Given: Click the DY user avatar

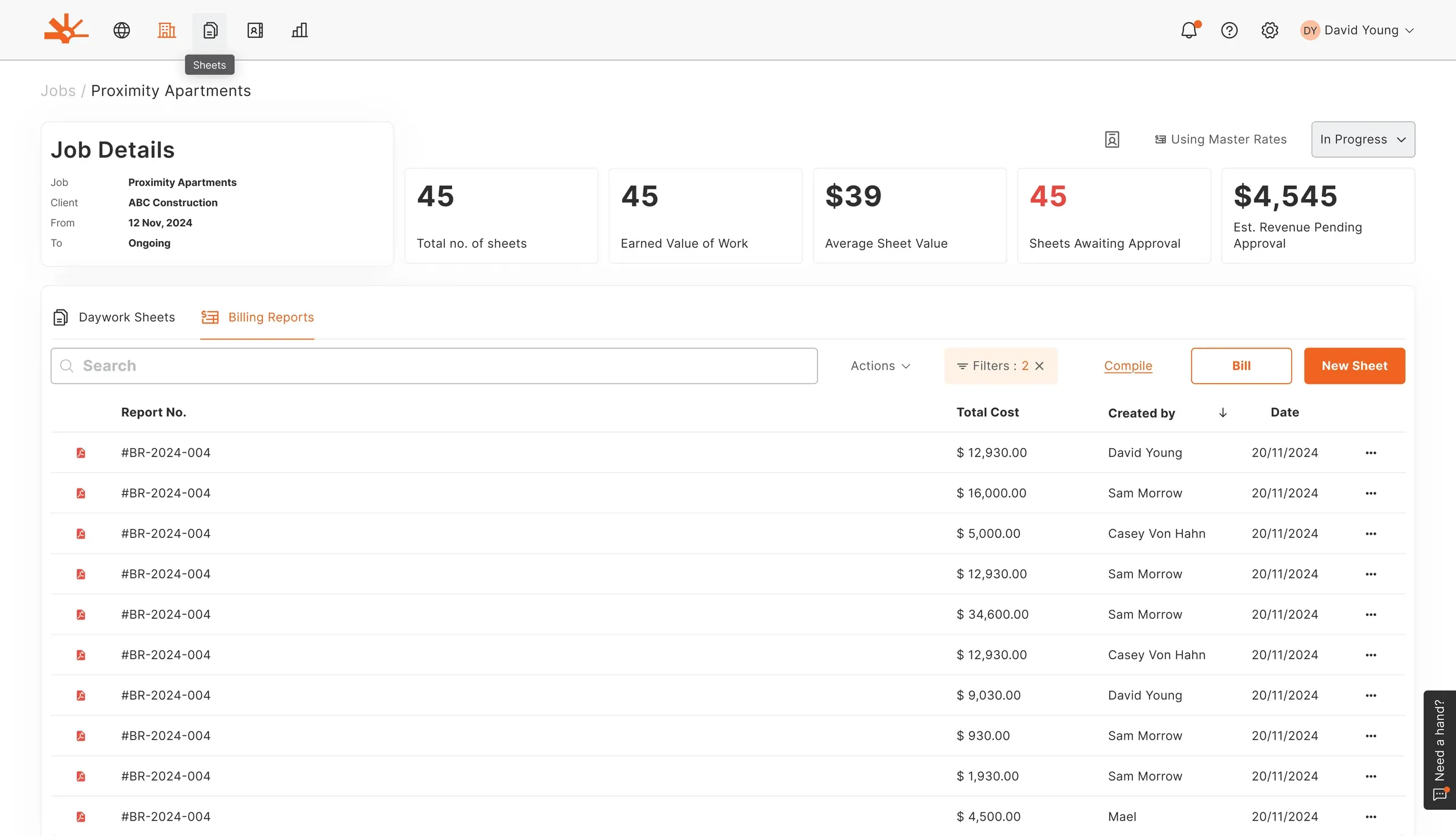Looking at the screenshot, I should (1310, 31).
